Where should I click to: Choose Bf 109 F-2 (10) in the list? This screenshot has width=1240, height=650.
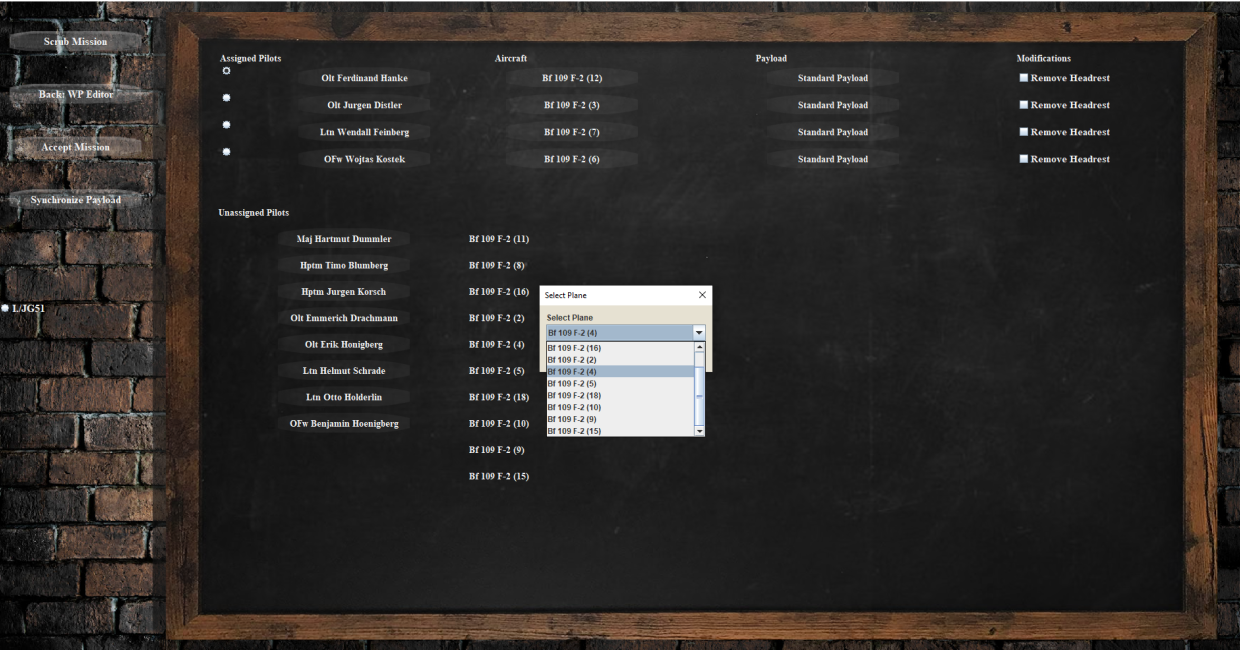coord(620,408)
